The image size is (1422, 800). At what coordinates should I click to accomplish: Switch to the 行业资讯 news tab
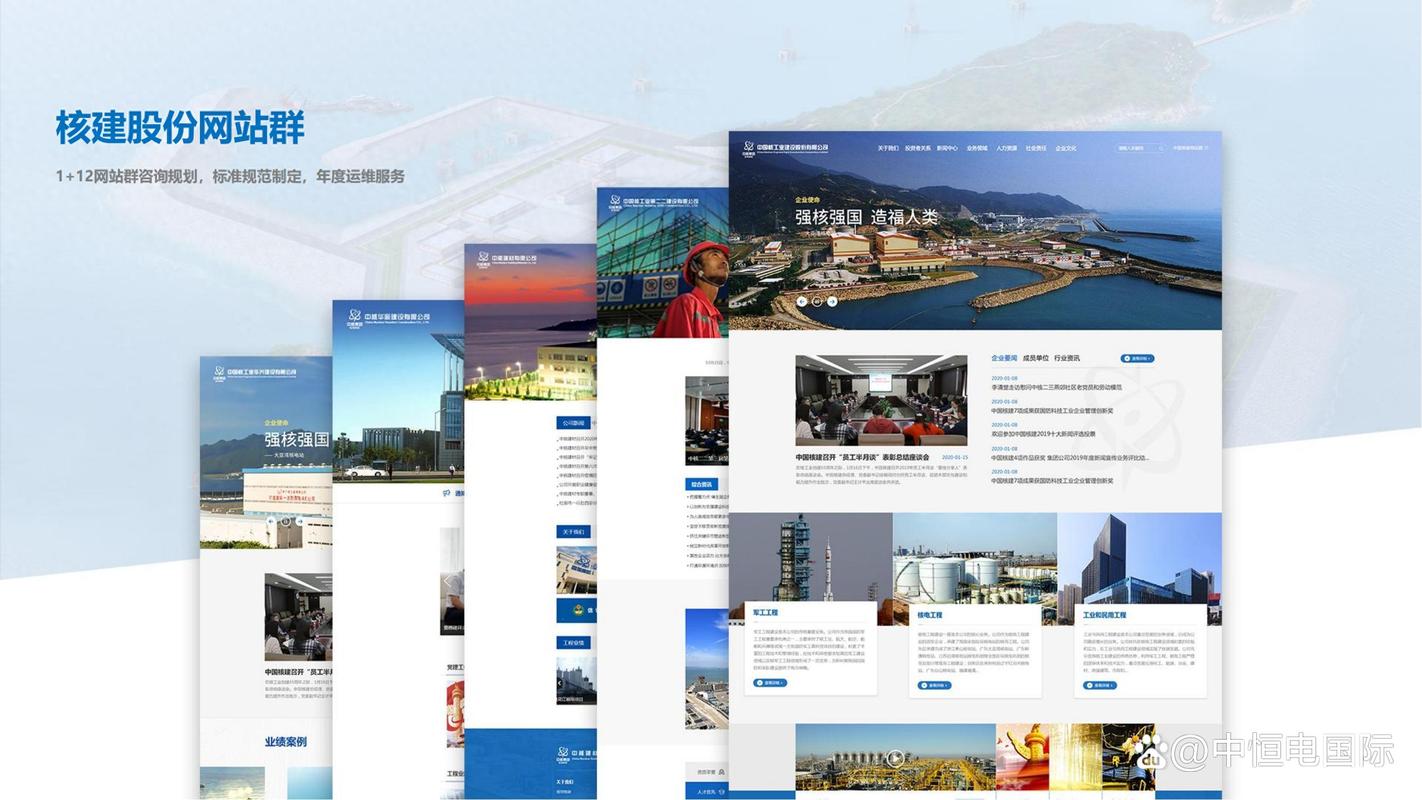(1067, 358)
